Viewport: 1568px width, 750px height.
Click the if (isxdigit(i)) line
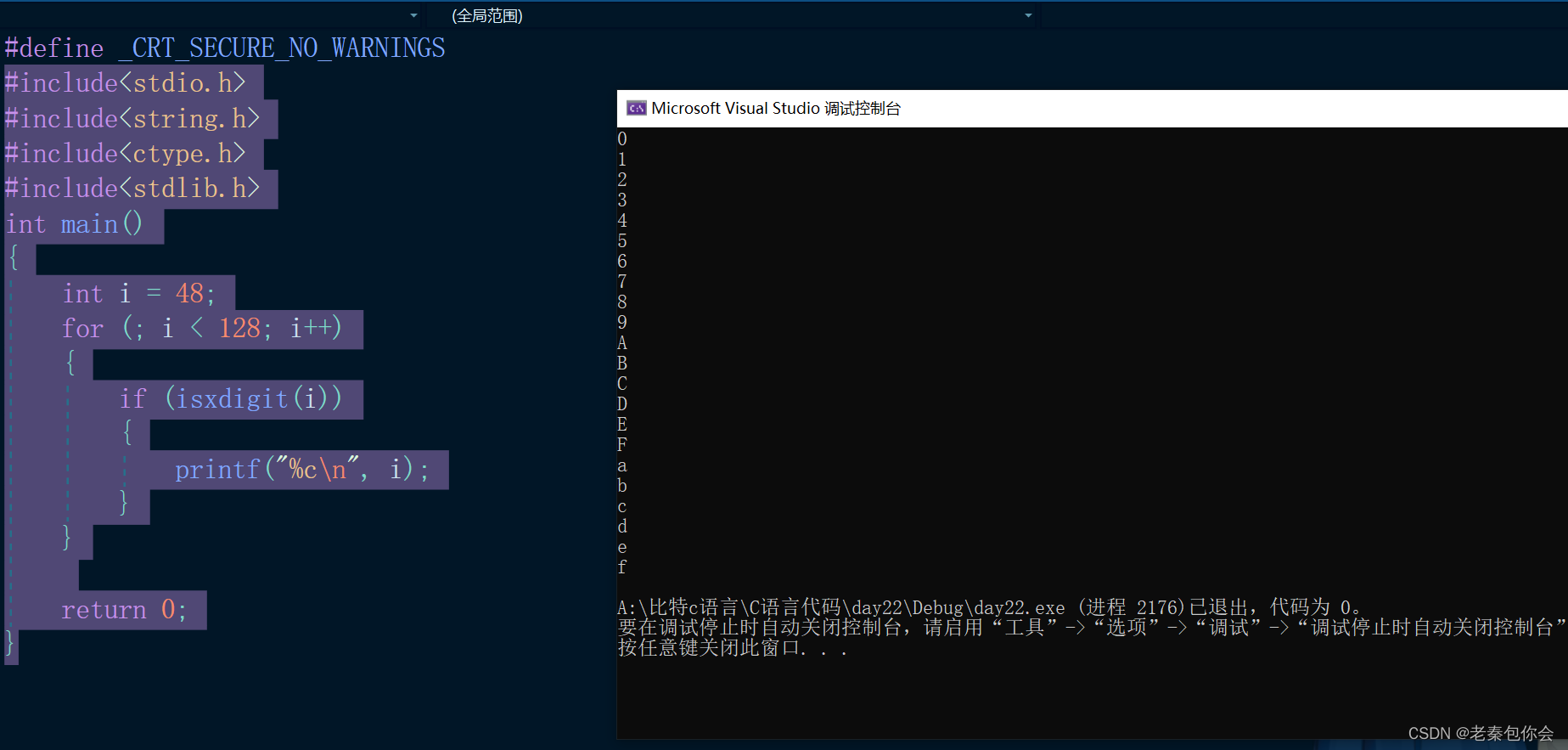click(x=231, y=398)
